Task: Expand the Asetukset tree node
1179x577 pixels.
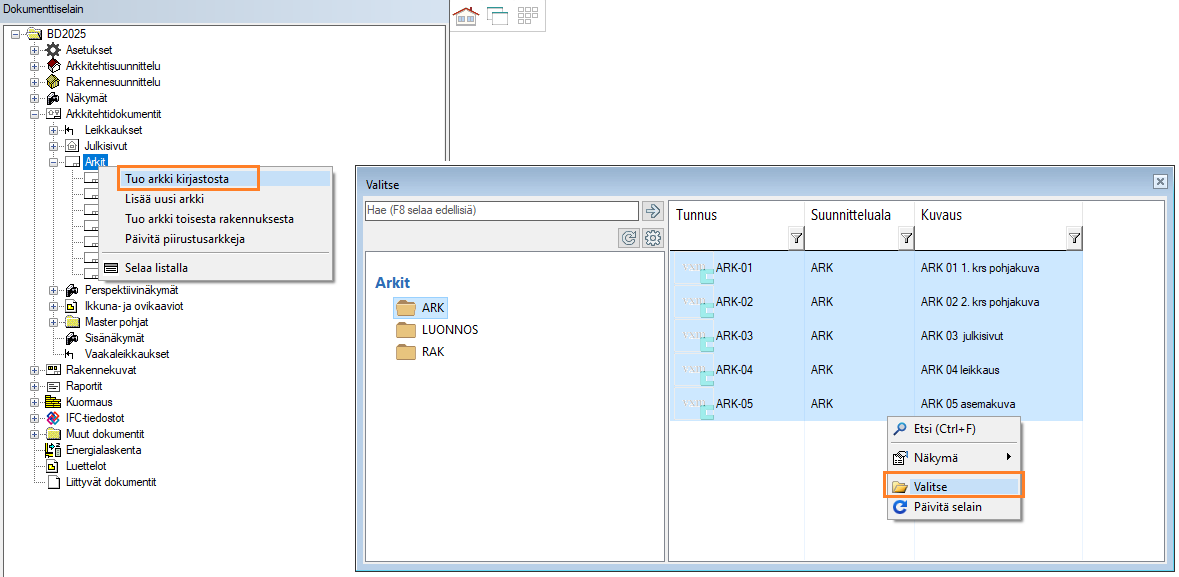Action: [x=35, y=50]
